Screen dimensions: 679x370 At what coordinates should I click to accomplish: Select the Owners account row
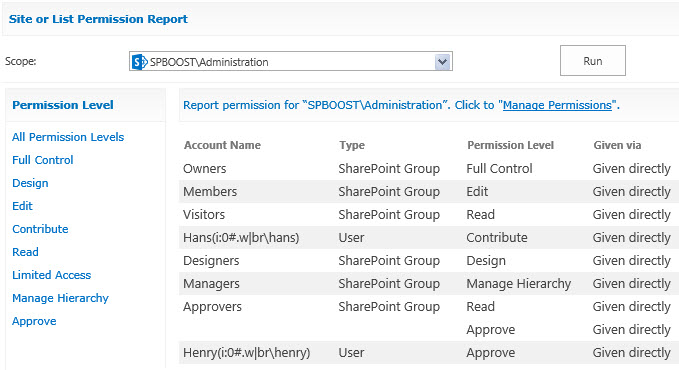click(x=429, y=169)
